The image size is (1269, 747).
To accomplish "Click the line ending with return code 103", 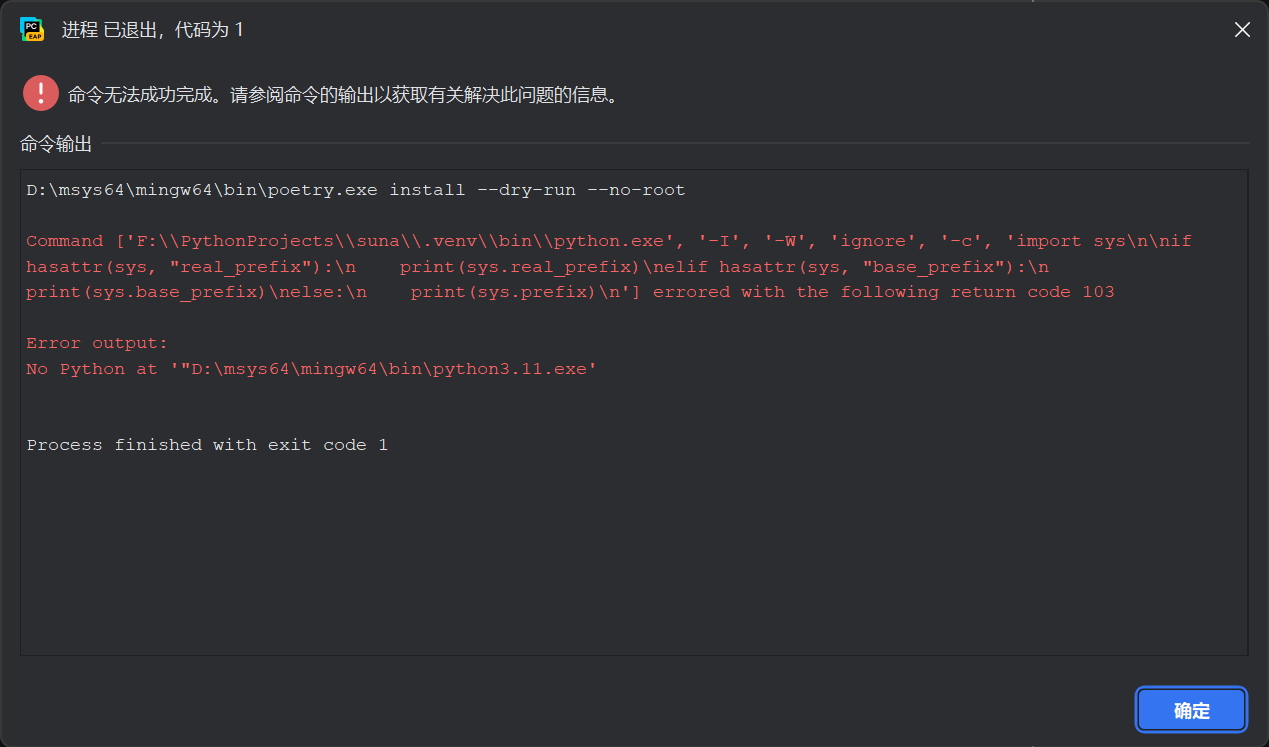I will (570, 292).
